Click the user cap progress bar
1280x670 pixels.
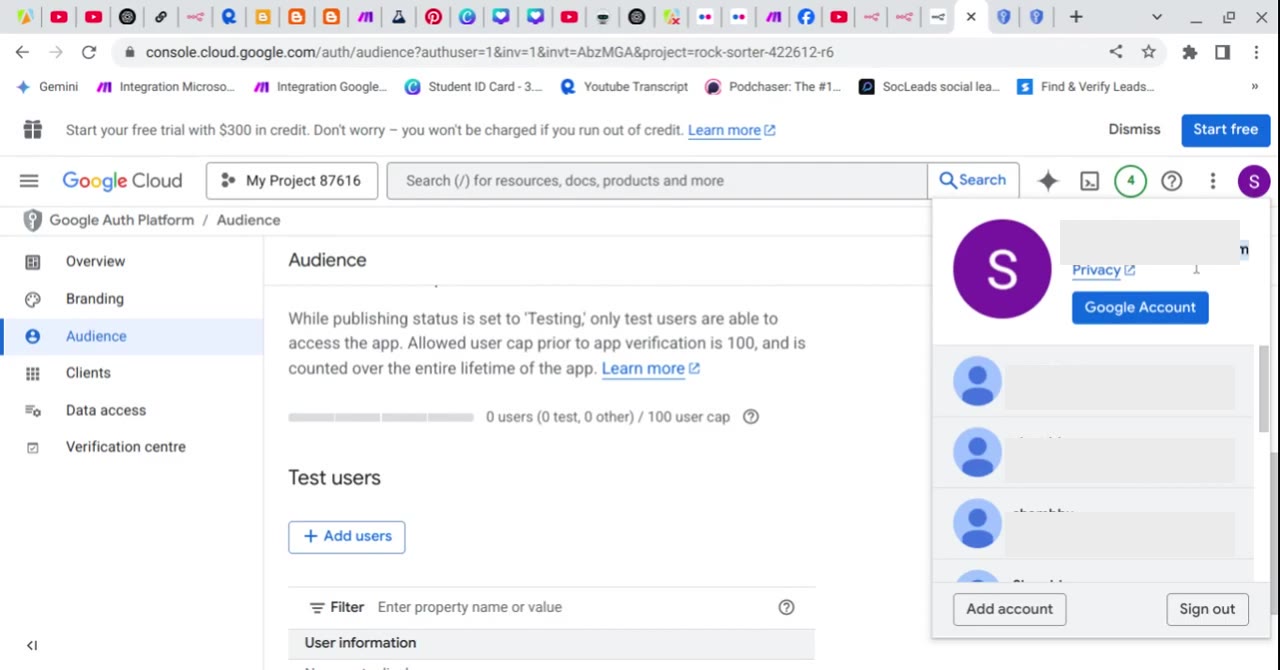[381, 417]
